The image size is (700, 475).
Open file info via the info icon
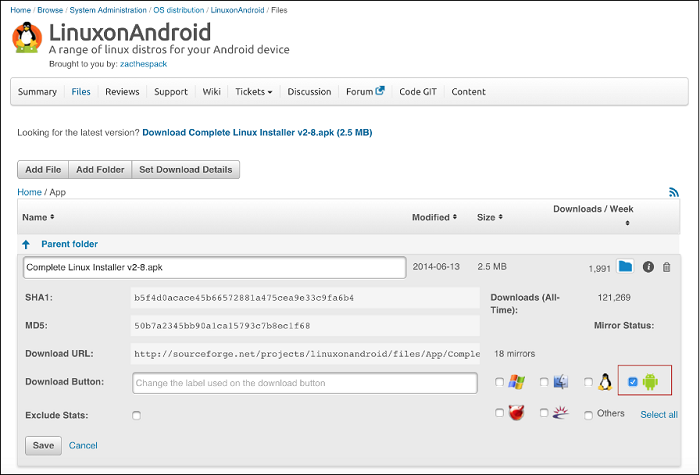point(648,267)
